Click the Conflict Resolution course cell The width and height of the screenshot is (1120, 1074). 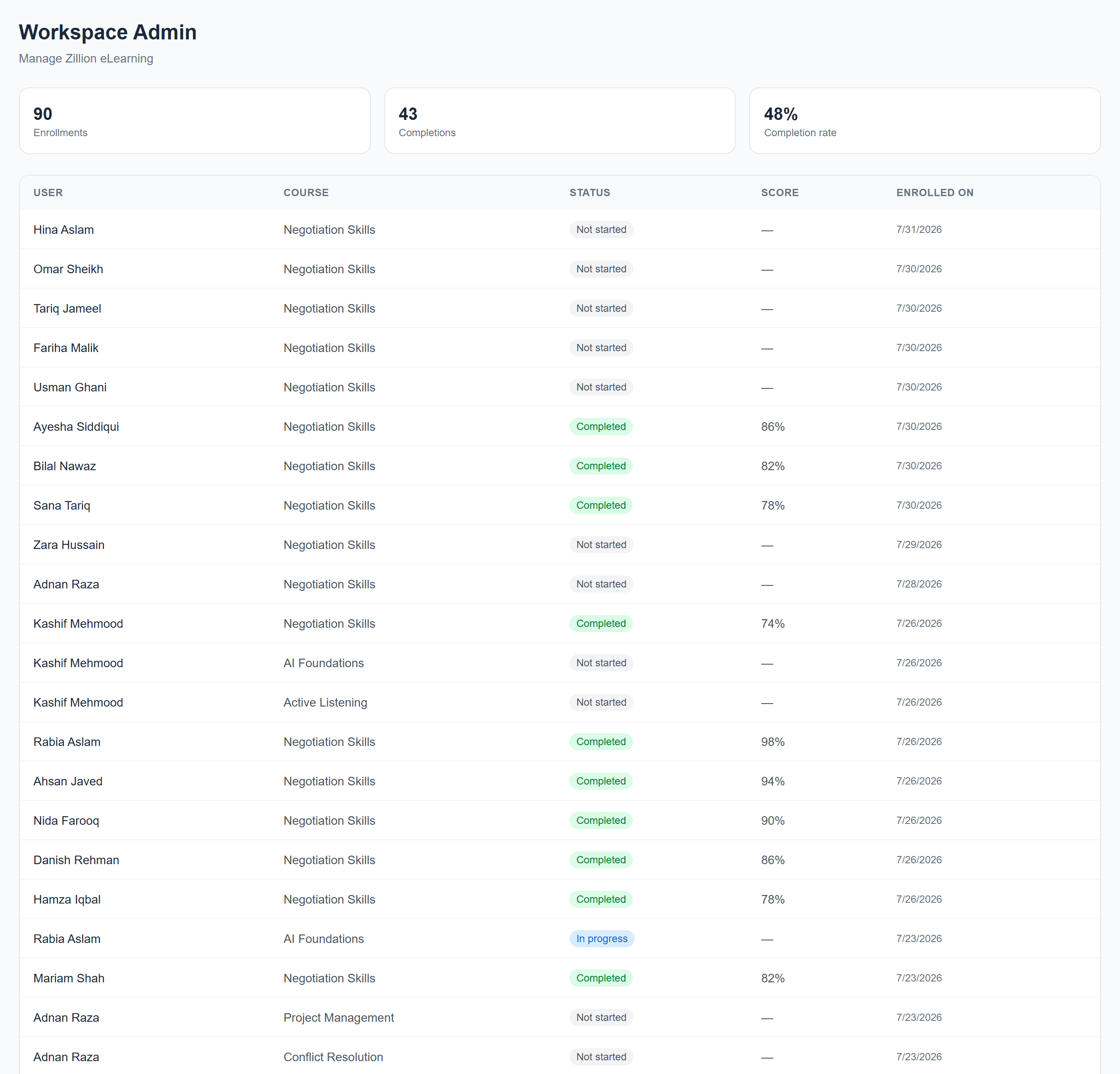[x=333, y=1057]
